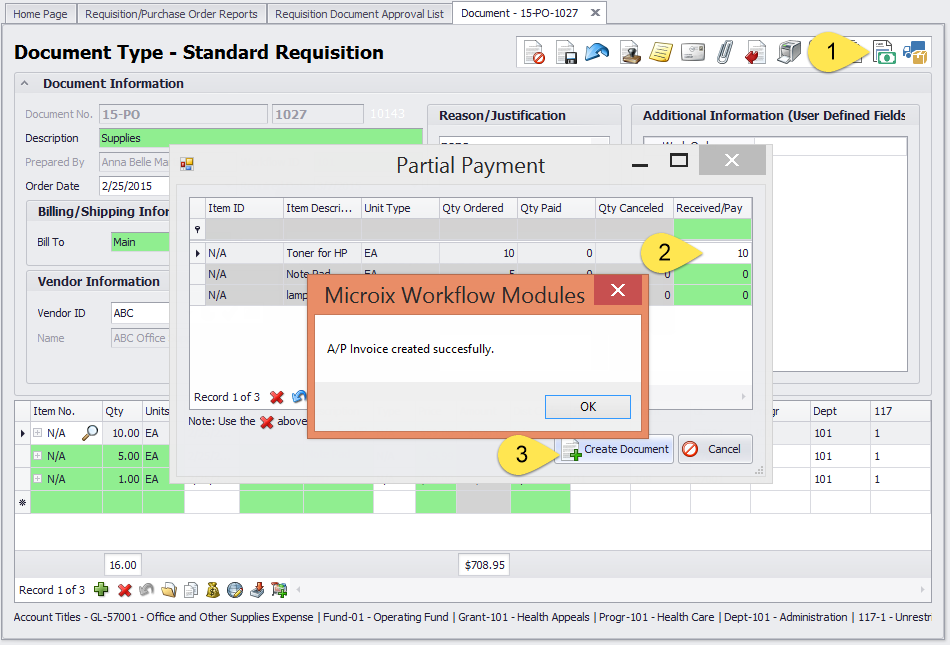The height and width of the screenshot is (645, 950).
Task: Click Received/Pay cell for Toner for HP
Action: [x=713, y=253]
